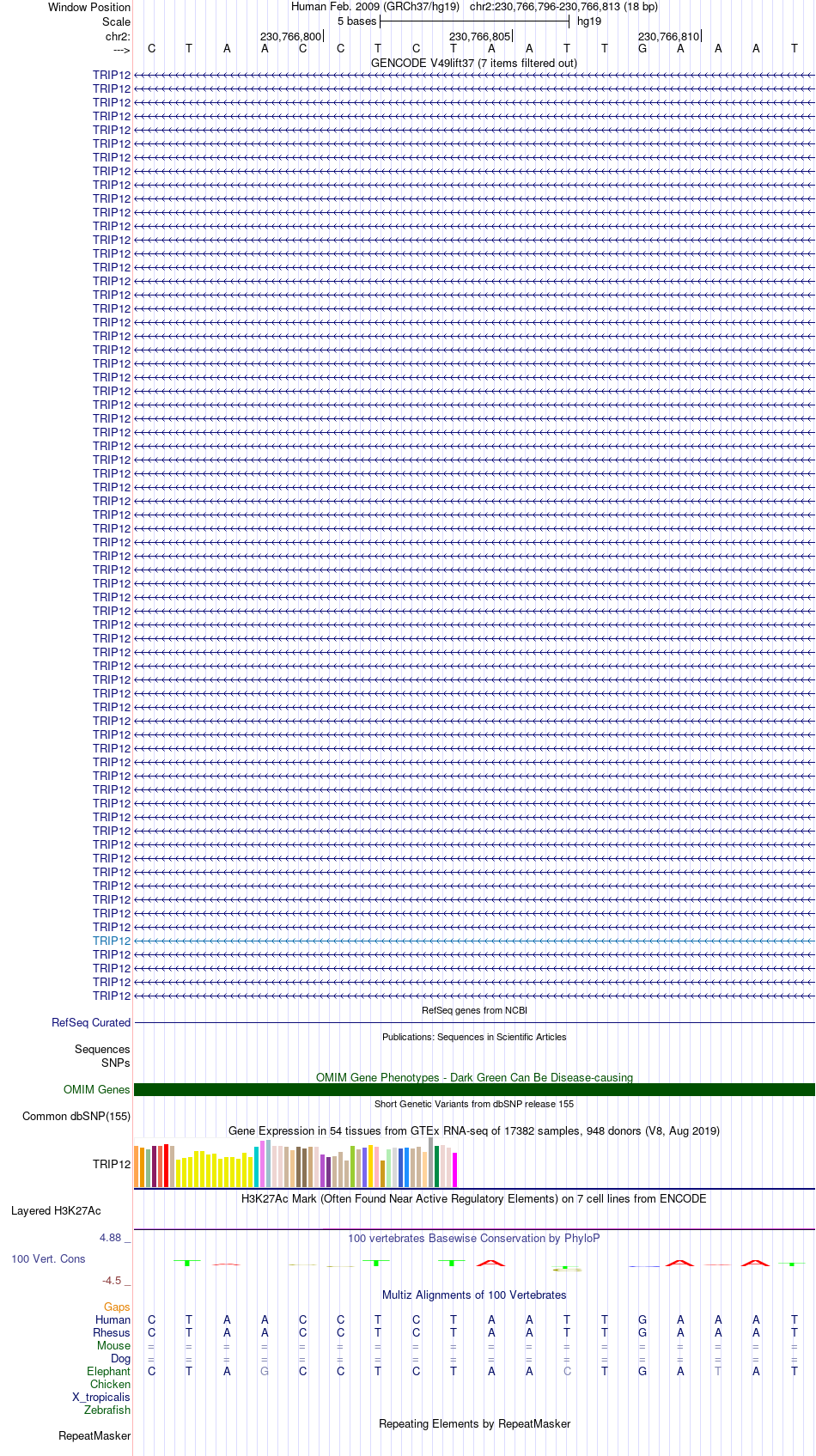Click the 'OMIM Genes' track label
This screenshot has width=816, height=1456.
pyautogui.click(x=97, y=1090)
